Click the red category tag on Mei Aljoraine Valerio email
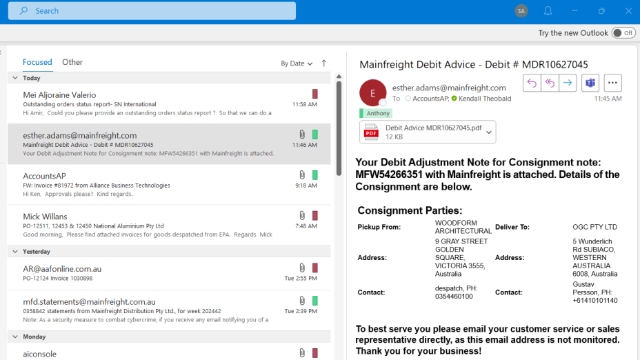Viewport: 640px width, 360px height. [x=315, y=94]
